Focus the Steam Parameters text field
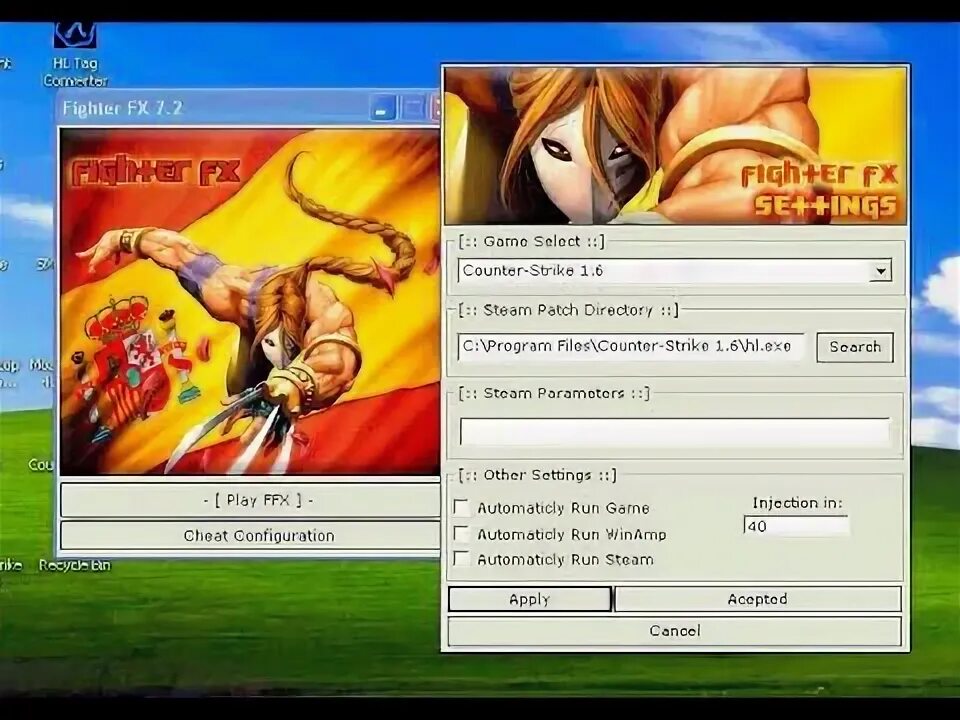This screenshot has height=720, width=960. (x=675, y=432)
